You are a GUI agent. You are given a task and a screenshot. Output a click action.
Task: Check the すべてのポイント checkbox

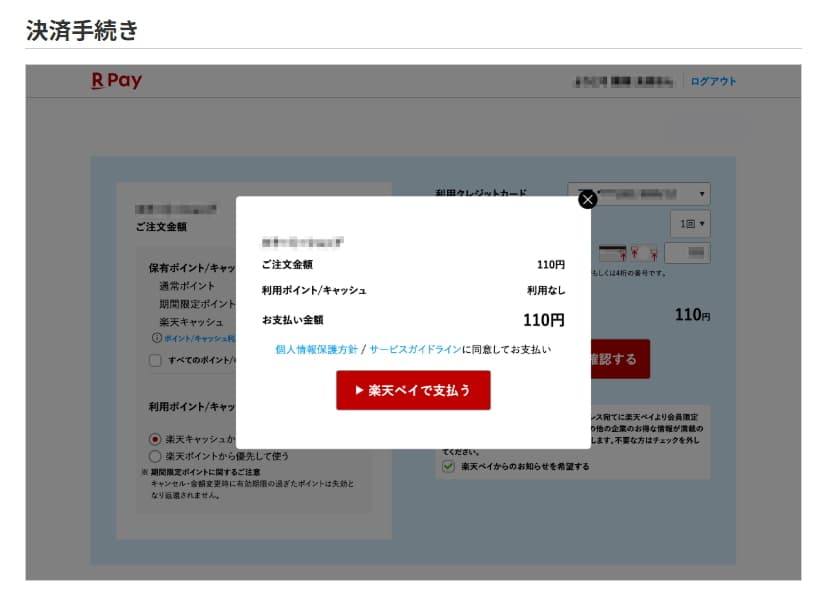tap(155, 360)
